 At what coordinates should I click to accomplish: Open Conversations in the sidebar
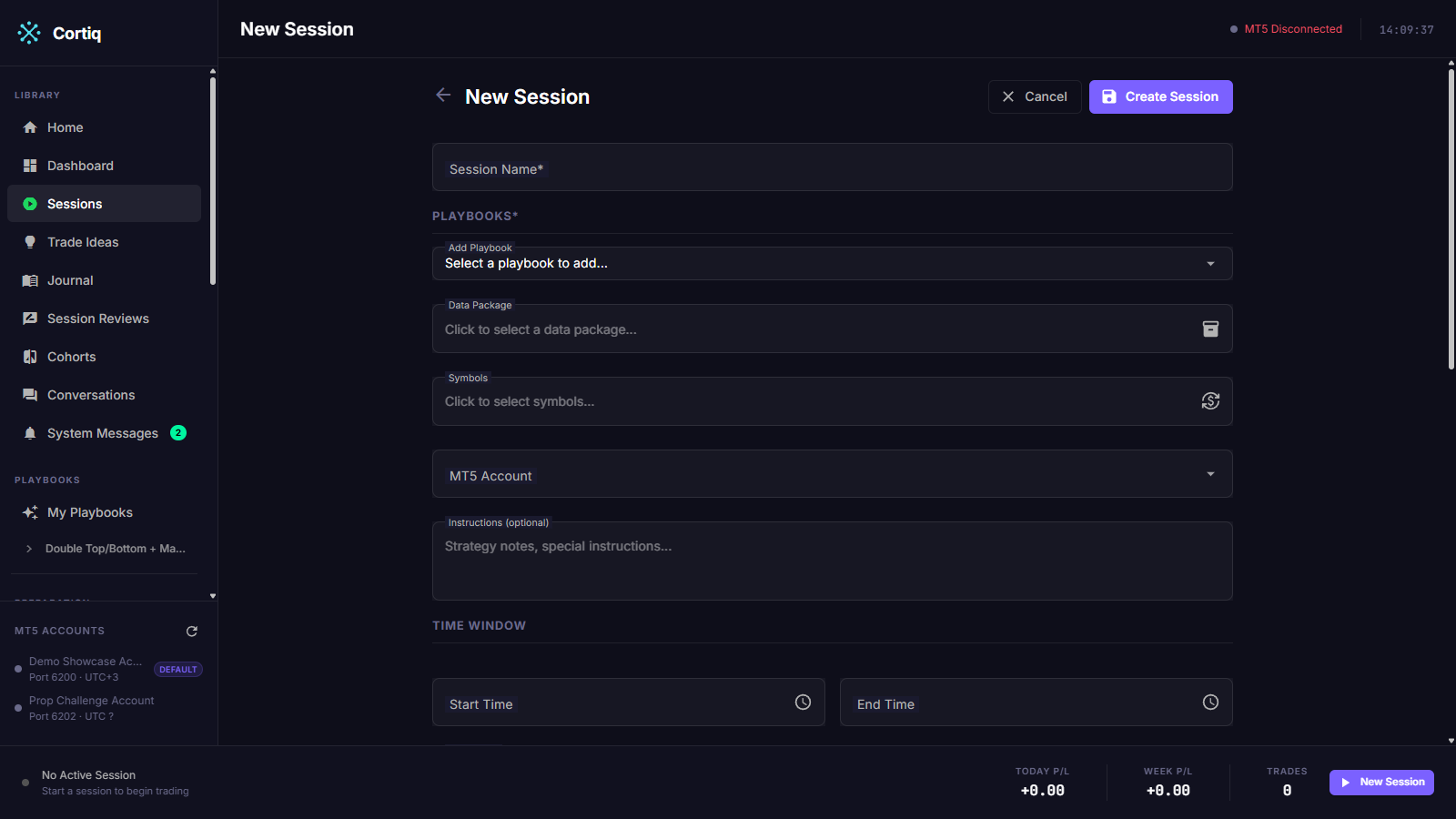pos(104,395)
